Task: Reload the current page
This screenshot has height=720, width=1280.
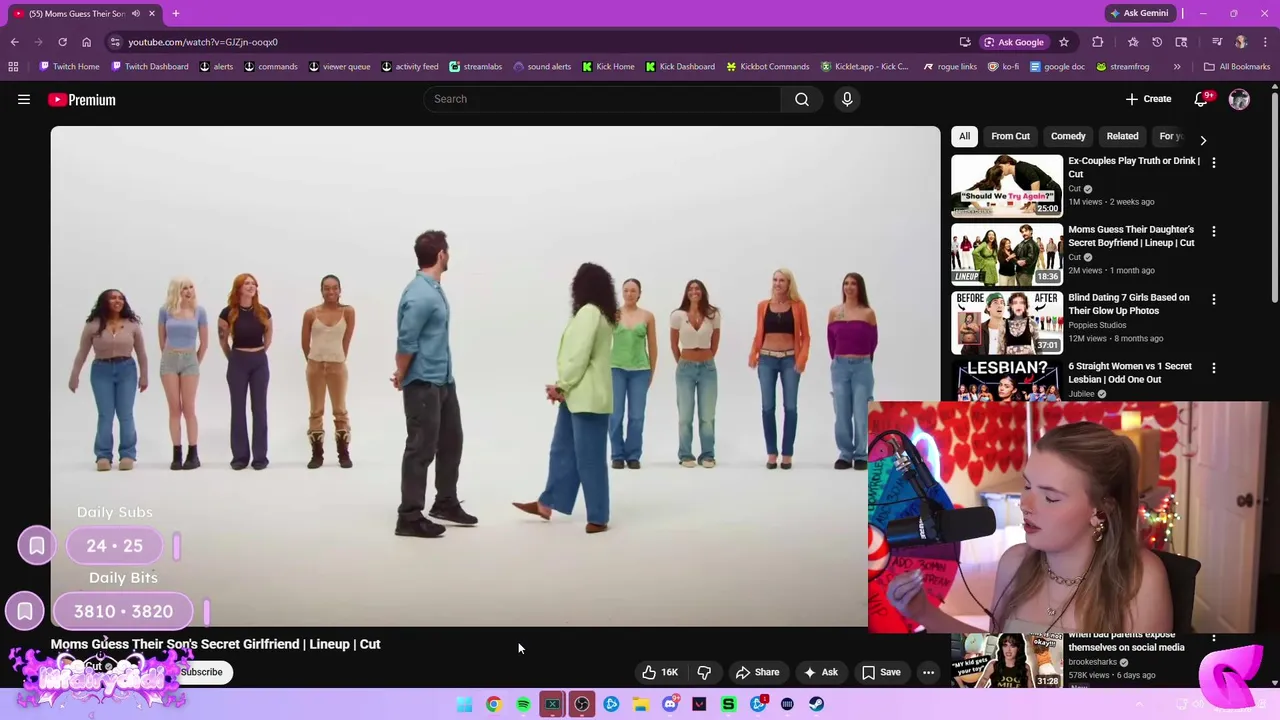Action: pos(62,42)
